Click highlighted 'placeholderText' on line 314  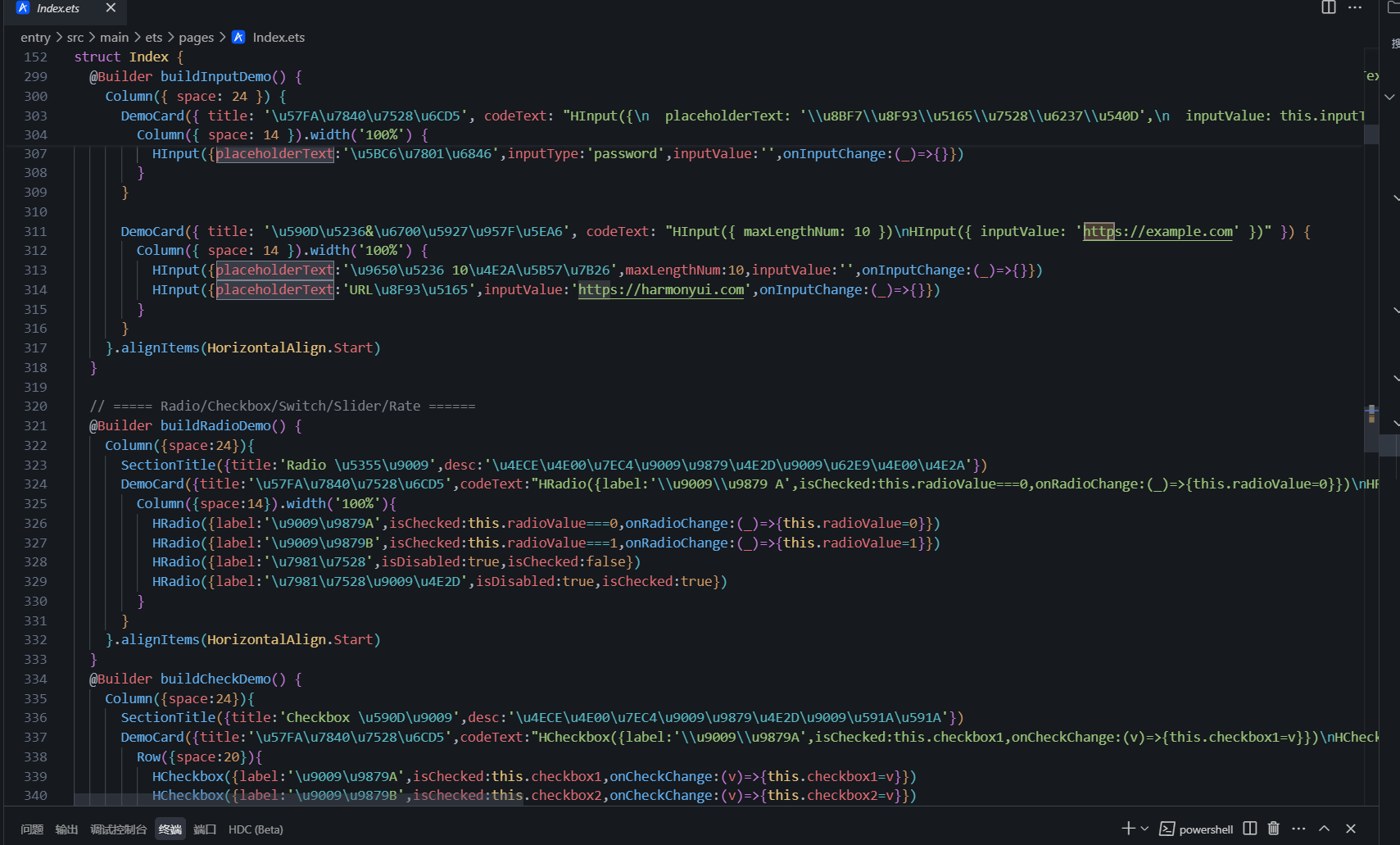(x=274, y=289)
